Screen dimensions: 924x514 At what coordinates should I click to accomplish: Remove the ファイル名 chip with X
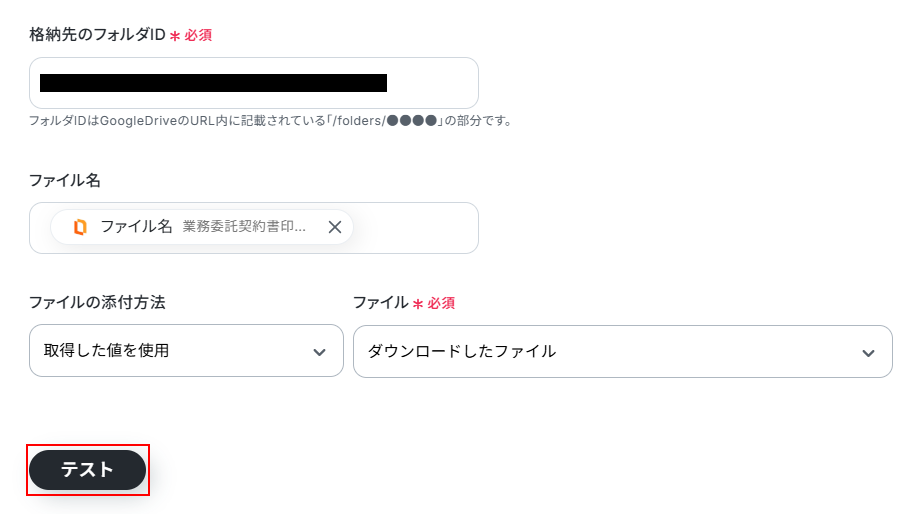click(335, 227)
